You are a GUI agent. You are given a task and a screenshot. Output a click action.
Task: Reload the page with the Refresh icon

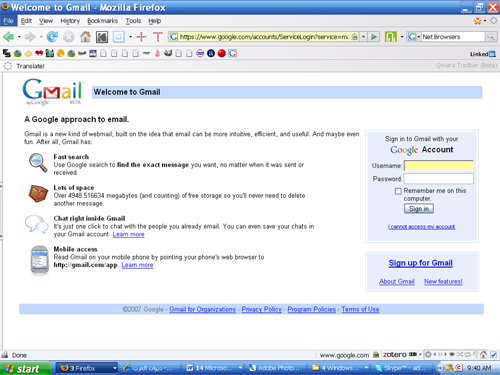(52, 37)
